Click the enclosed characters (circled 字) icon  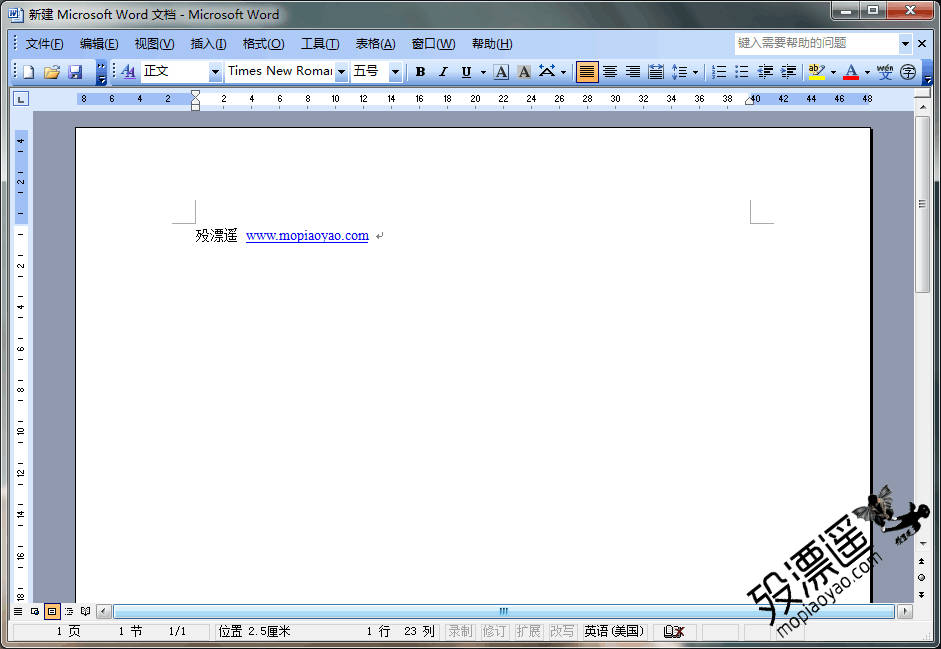click(908, 72)
